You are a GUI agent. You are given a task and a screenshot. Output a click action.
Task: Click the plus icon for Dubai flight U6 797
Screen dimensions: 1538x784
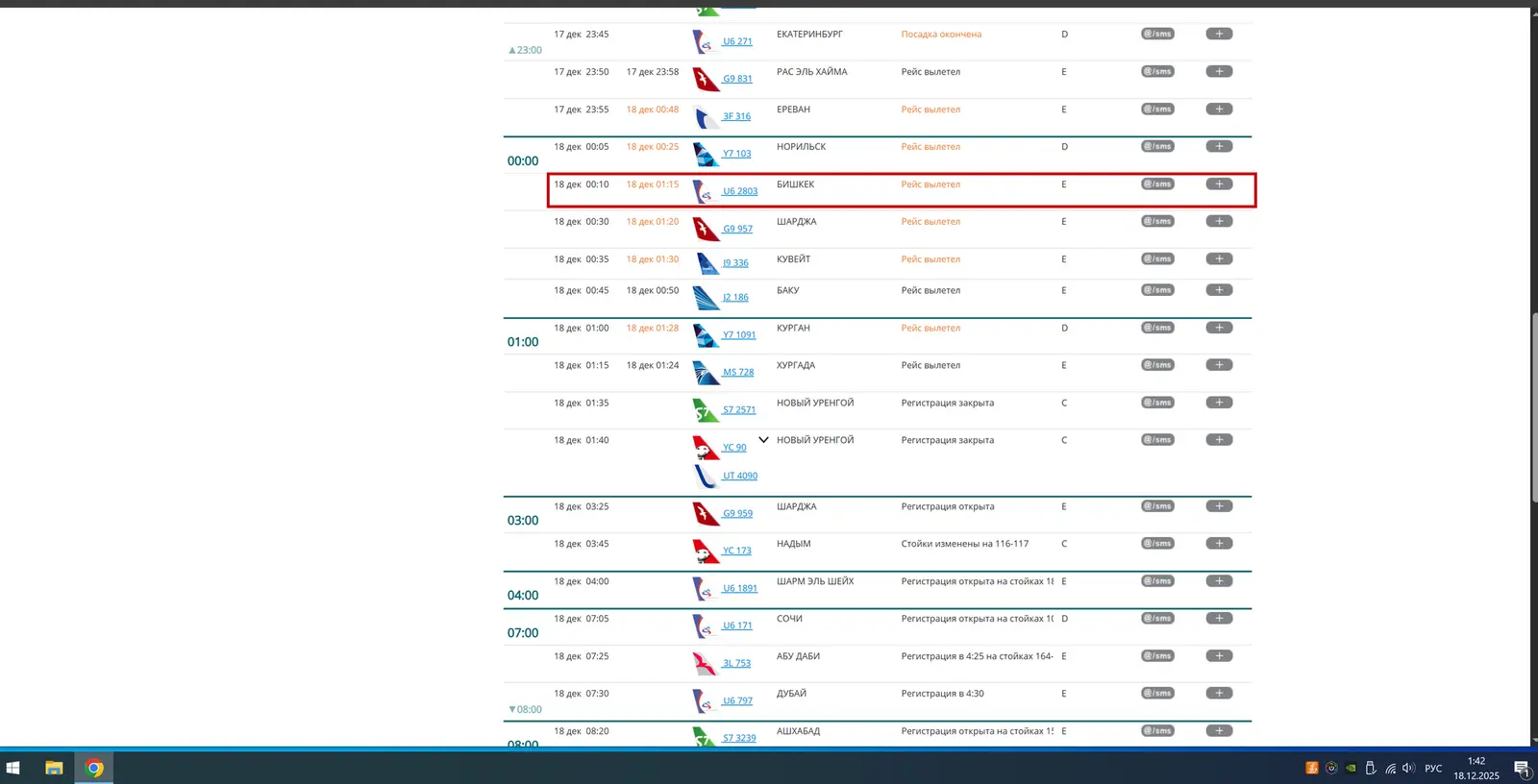pyautogui.click(x=1219, y=694)
